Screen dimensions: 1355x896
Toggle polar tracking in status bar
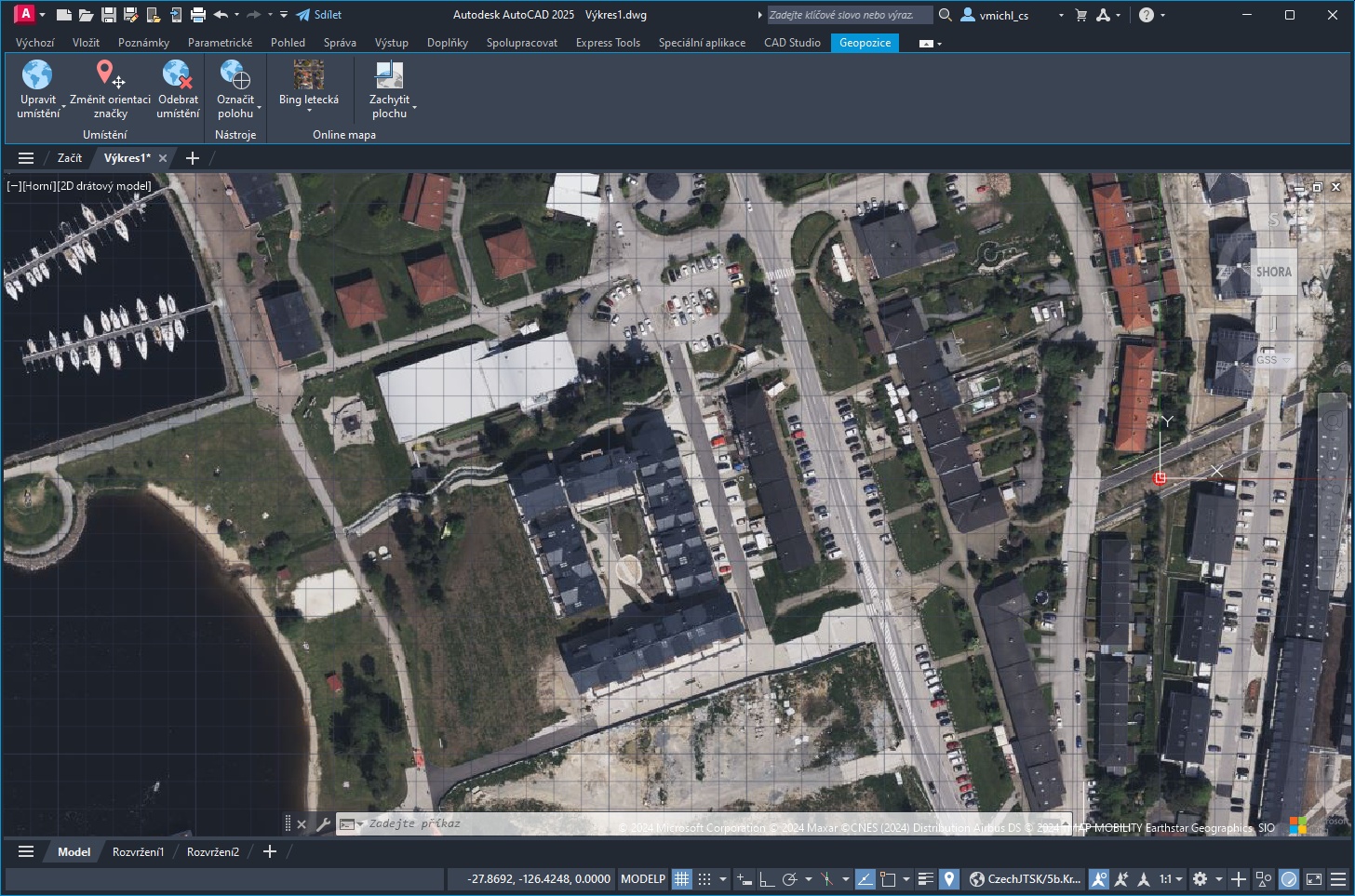[789, 879]
